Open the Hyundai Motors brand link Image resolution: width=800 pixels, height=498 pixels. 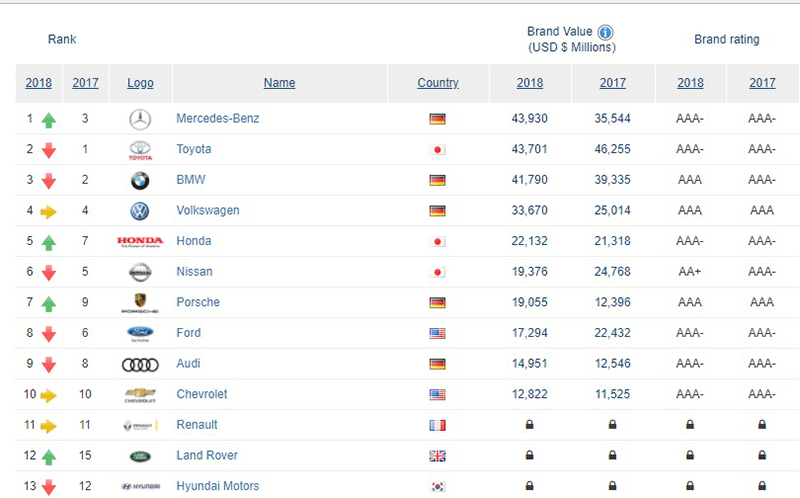point(217,486)
